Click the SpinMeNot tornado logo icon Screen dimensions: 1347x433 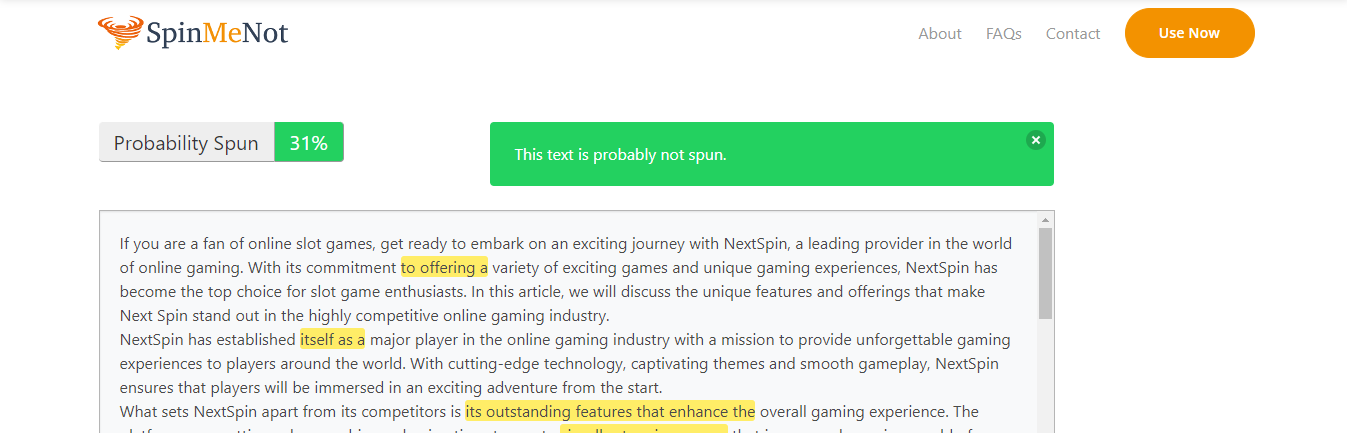[120, 33]
